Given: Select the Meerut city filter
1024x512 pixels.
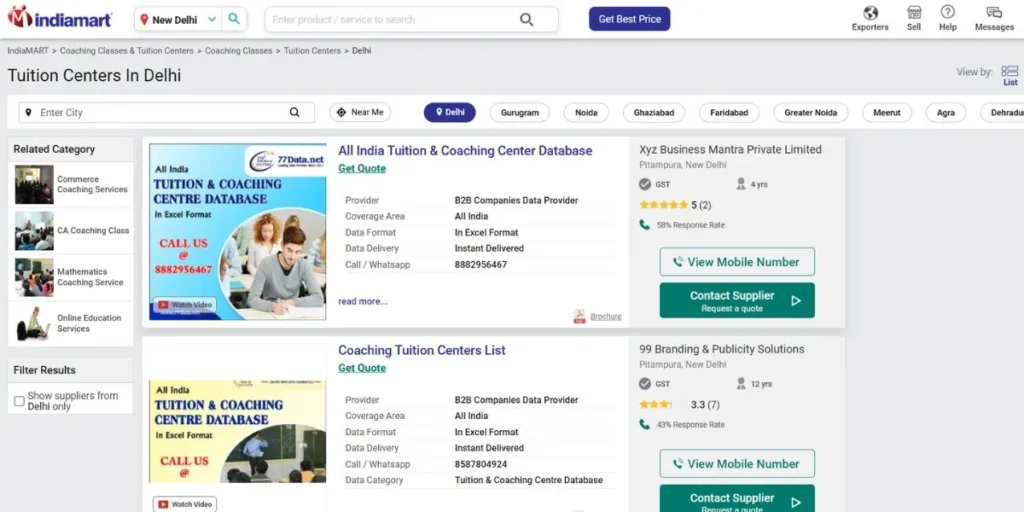Looking at the screenshot, I should [887, 112].
